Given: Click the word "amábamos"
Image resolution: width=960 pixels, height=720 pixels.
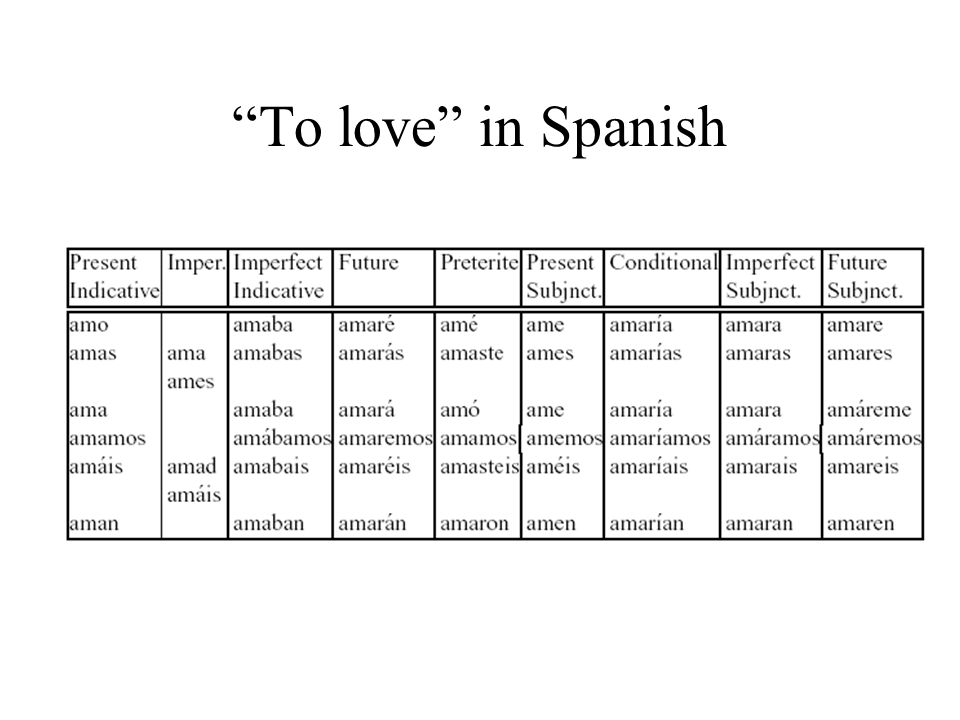Looking at the screenshot, I should click(282, 438).
